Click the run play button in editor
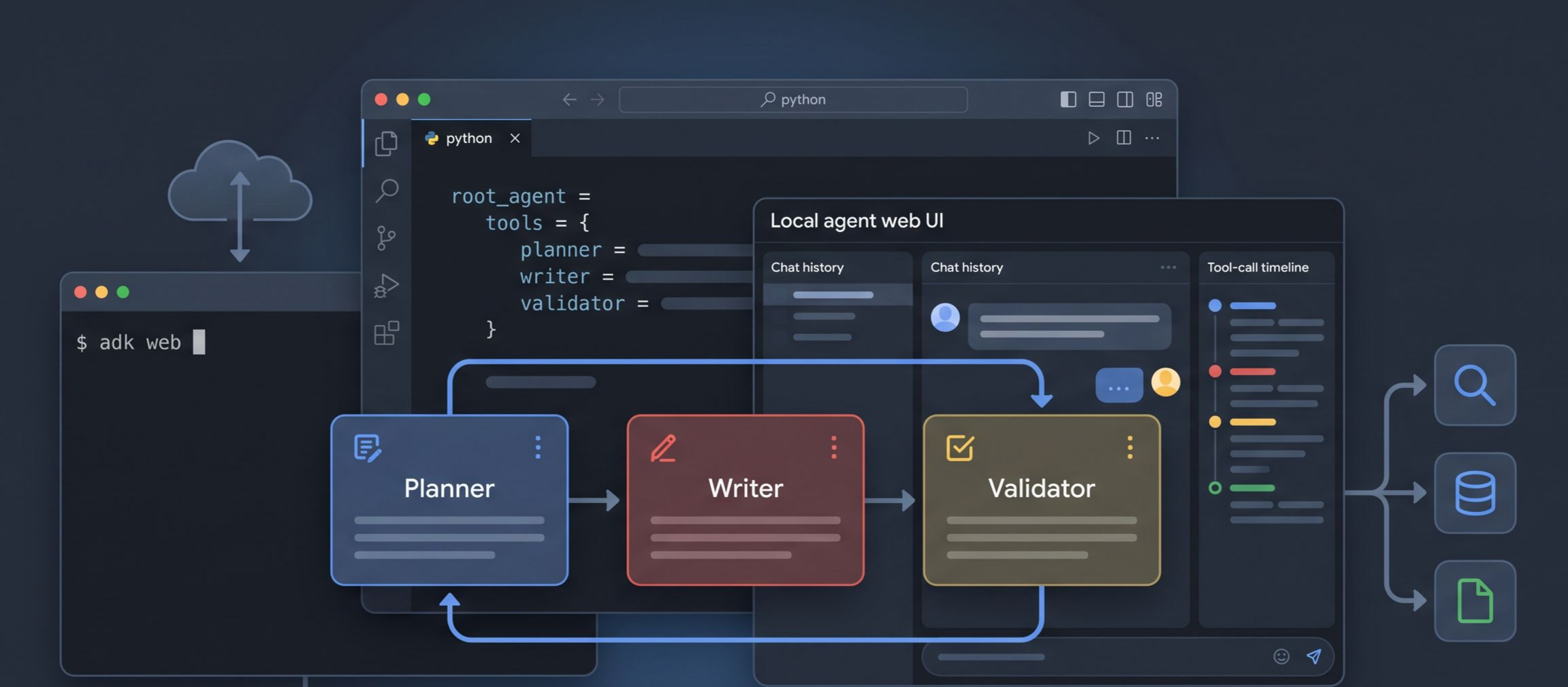This screenshot has height=687, width=1568. (x=1093, y=138)
